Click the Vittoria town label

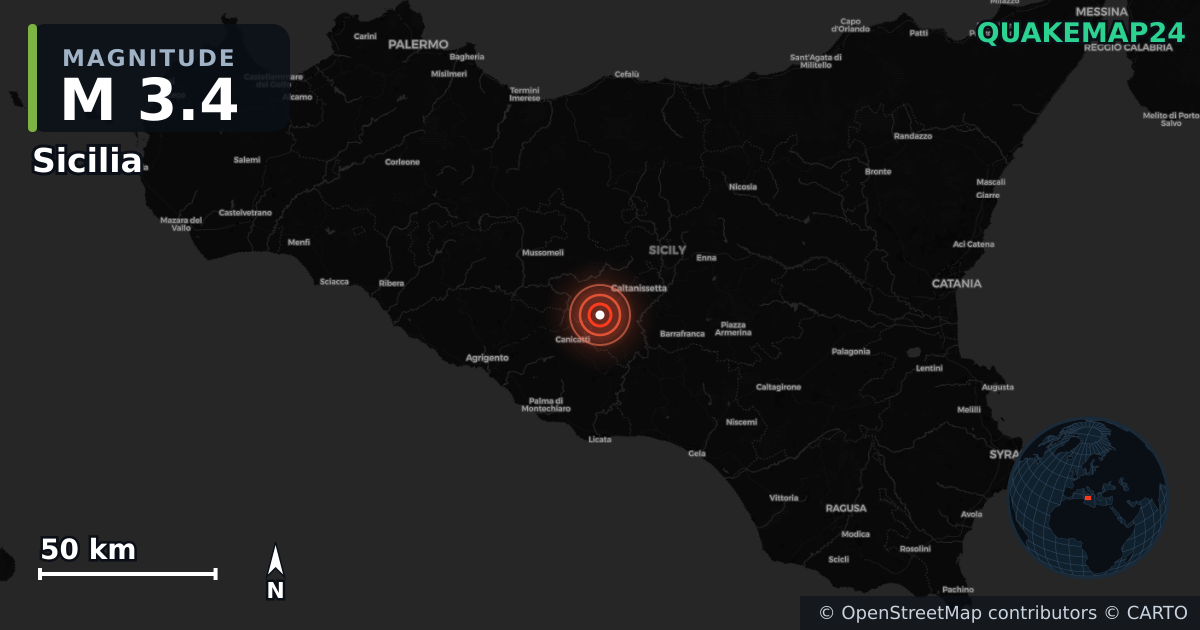pyautogui.click(x=784, y=498)
